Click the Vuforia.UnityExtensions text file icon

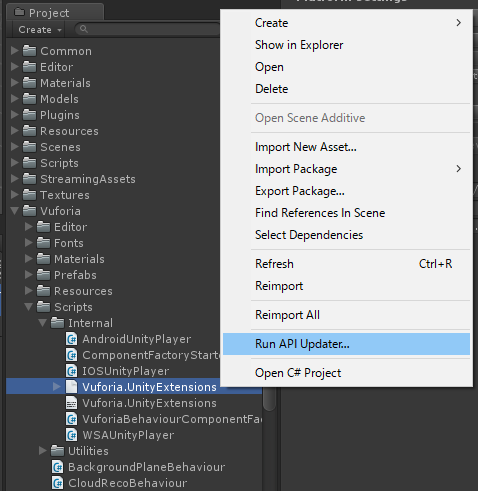[72, 403]
